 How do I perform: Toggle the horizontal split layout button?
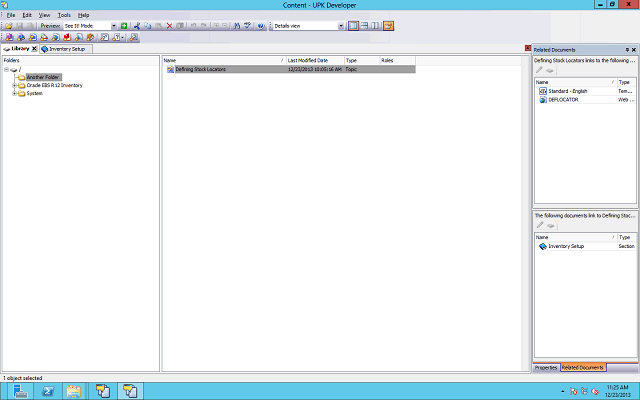point(364,26)
